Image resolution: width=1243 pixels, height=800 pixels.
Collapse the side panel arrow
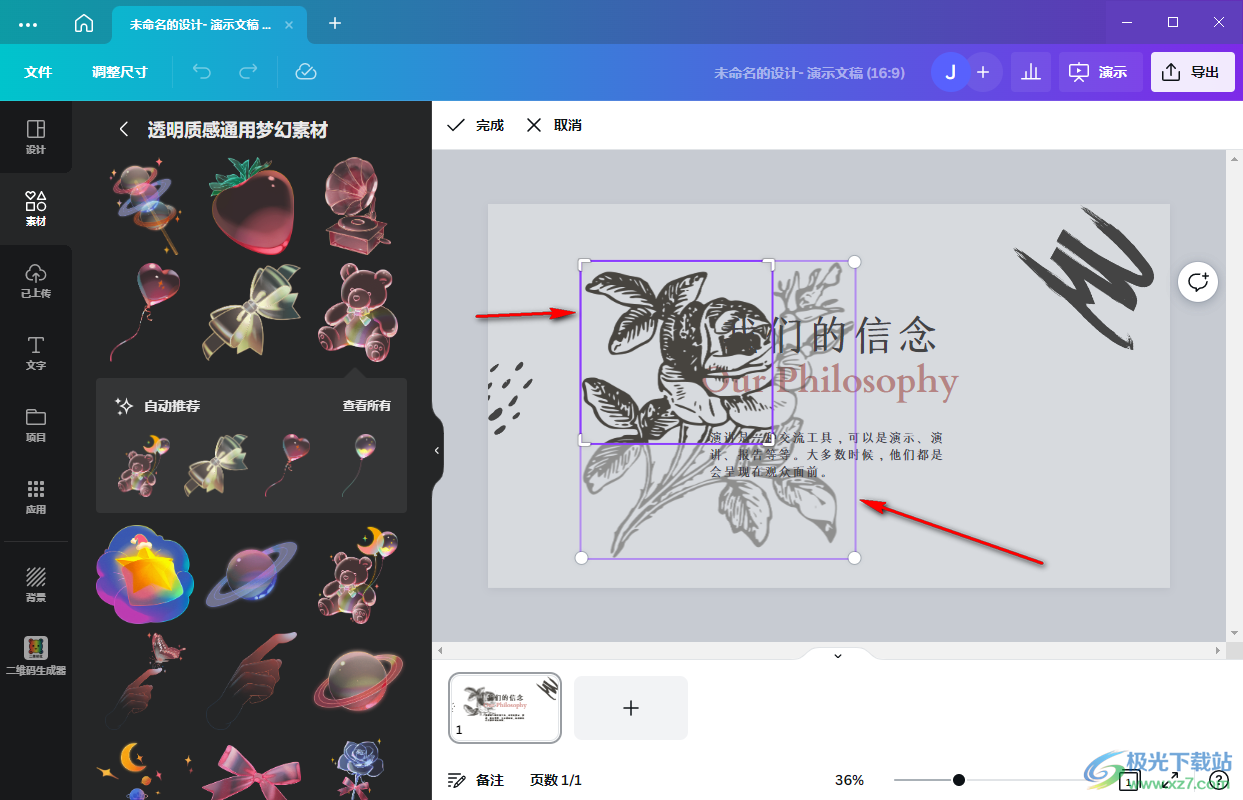point(437,450)
